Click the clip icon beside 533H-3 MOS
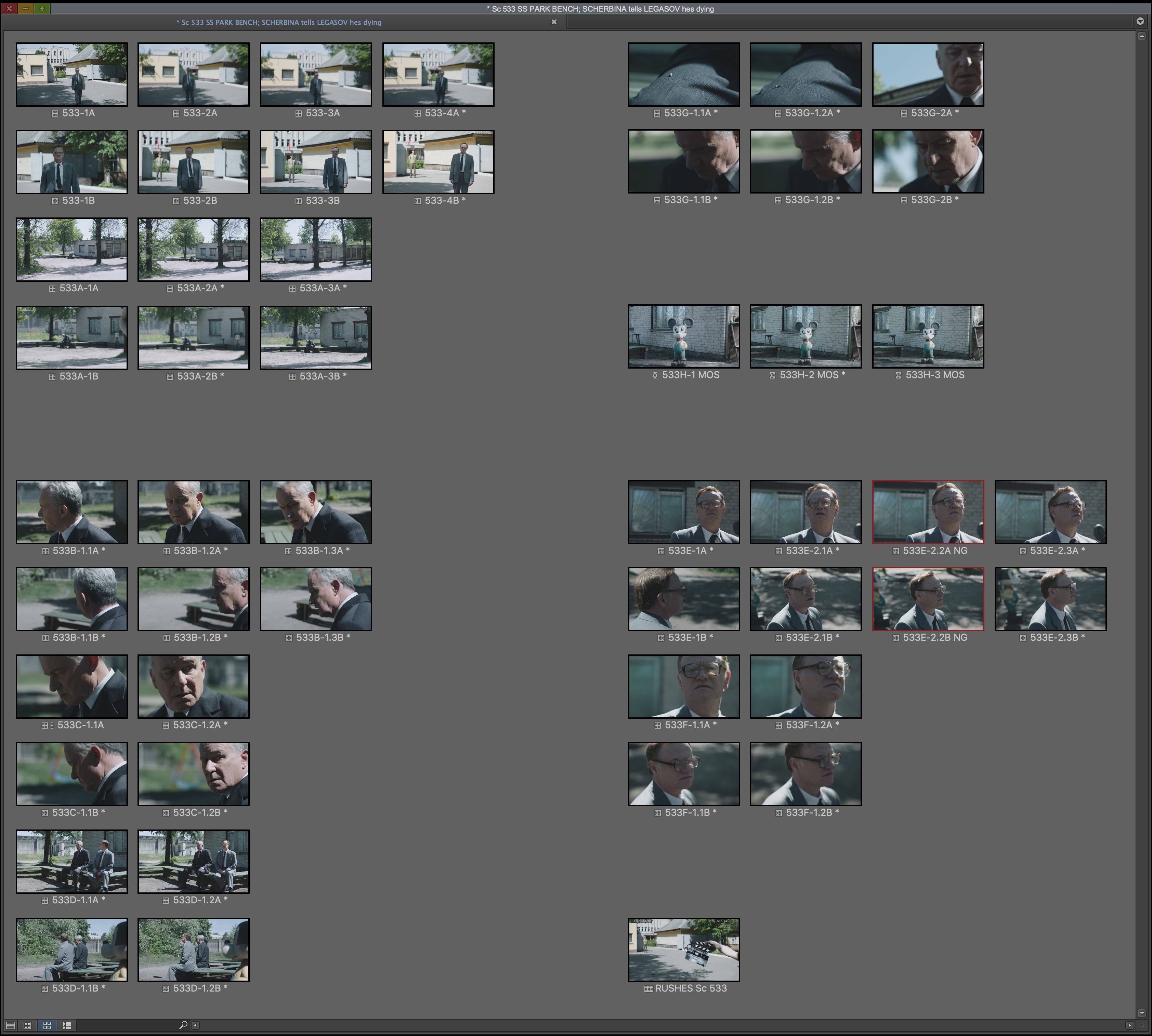The image size is (1152, 1036). pyautogui.click(x=899, y=375)
